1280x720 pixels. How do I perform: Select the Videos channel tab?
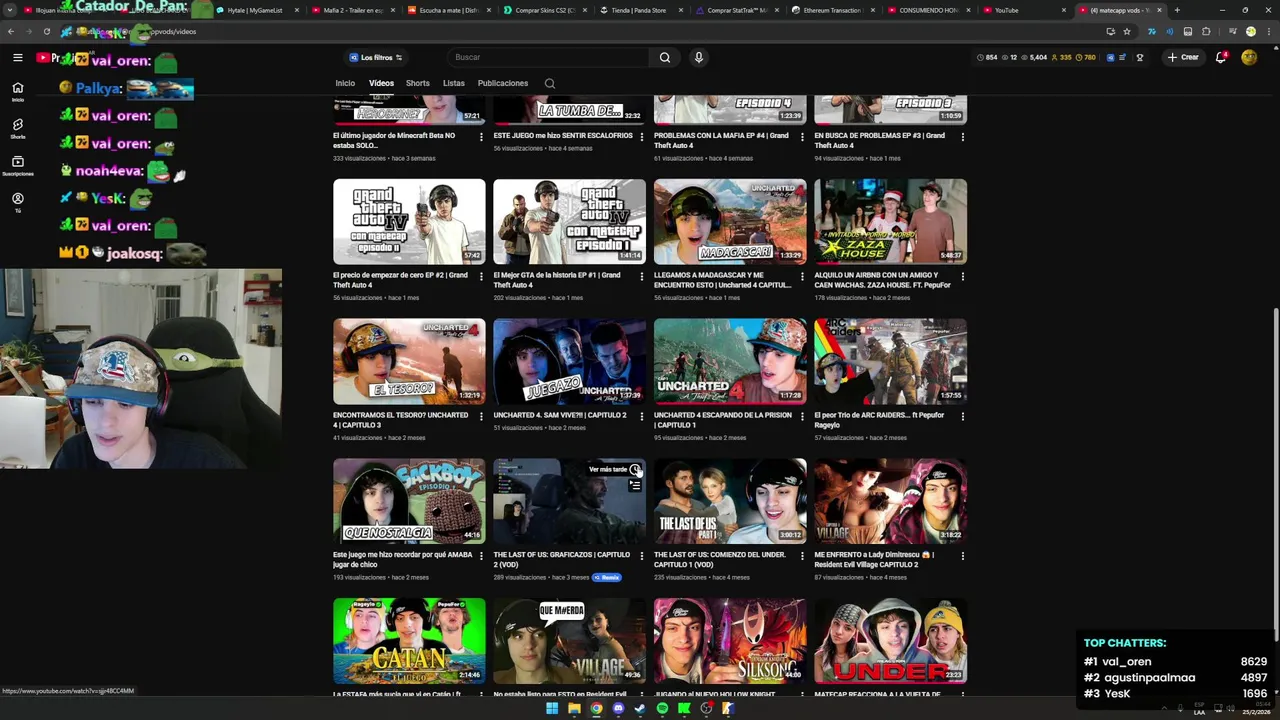pos(381,83)
